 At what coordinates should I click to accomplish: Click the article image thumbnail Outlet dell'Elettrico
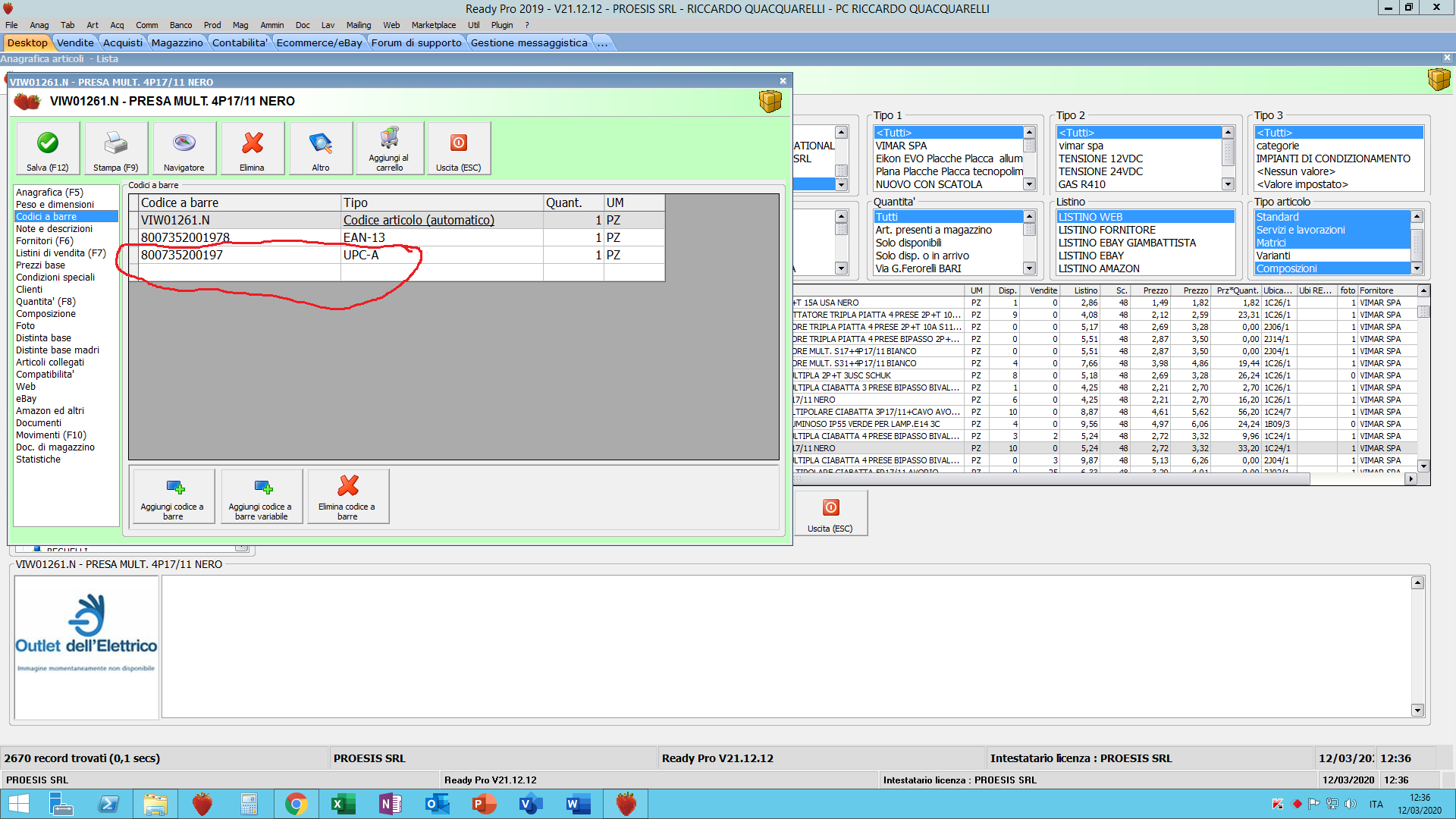point(86,647)
